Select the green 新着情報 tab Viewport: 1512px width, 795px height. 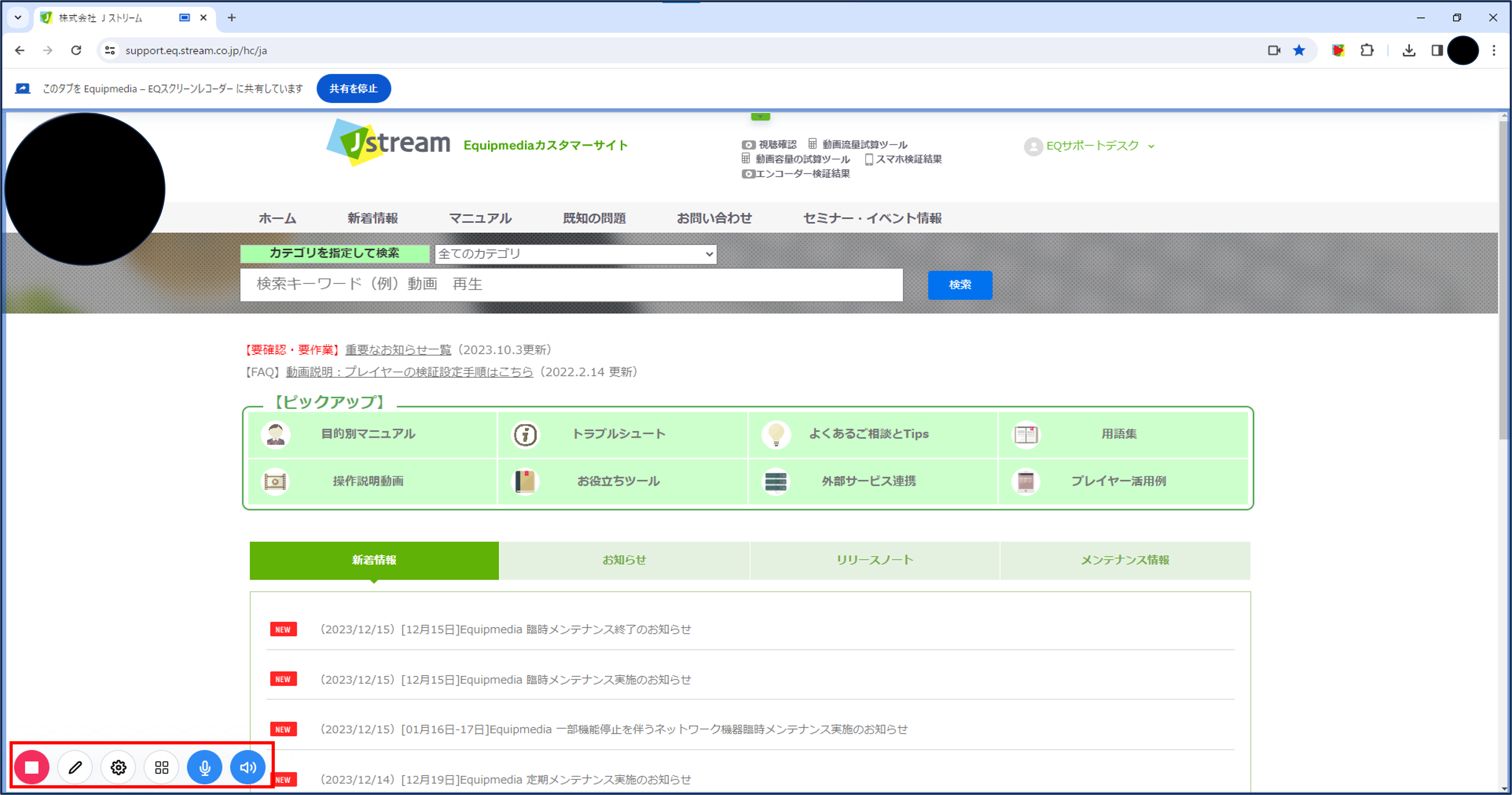(x=374, y=561)
